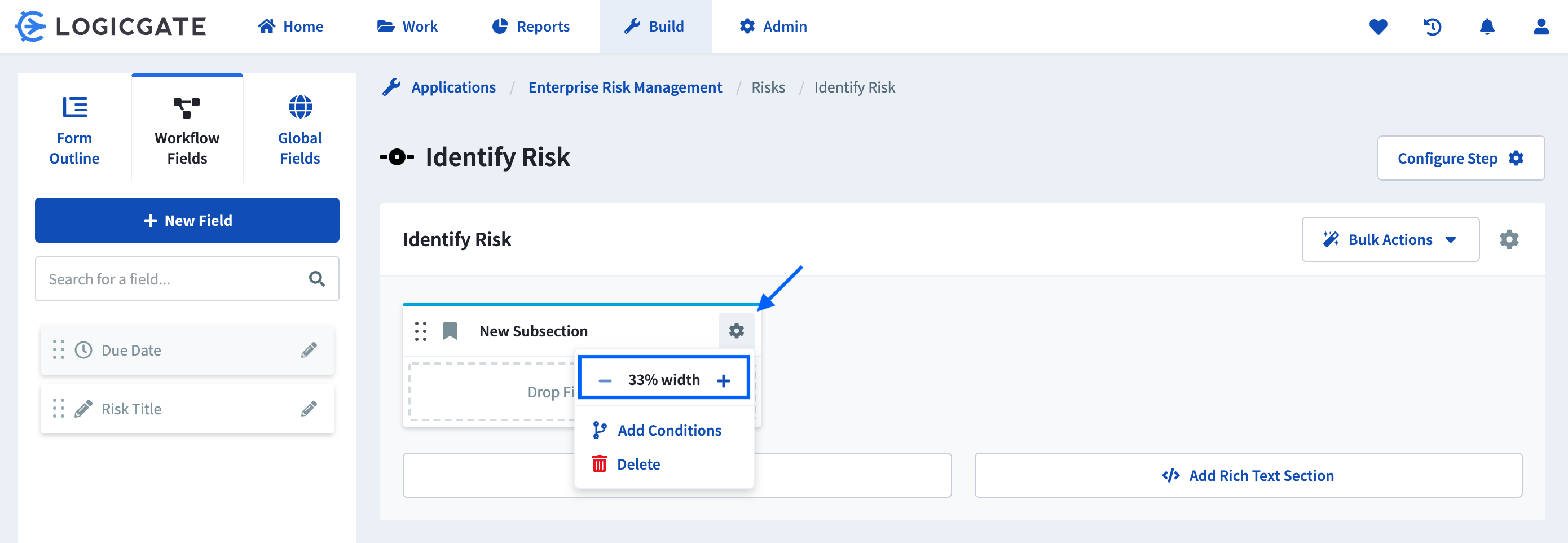Image resolution: width=1568 pixels, height=543 pixels.
Task: Open the Reports menu
Action: pyautogui.click(x=530, y=26)
